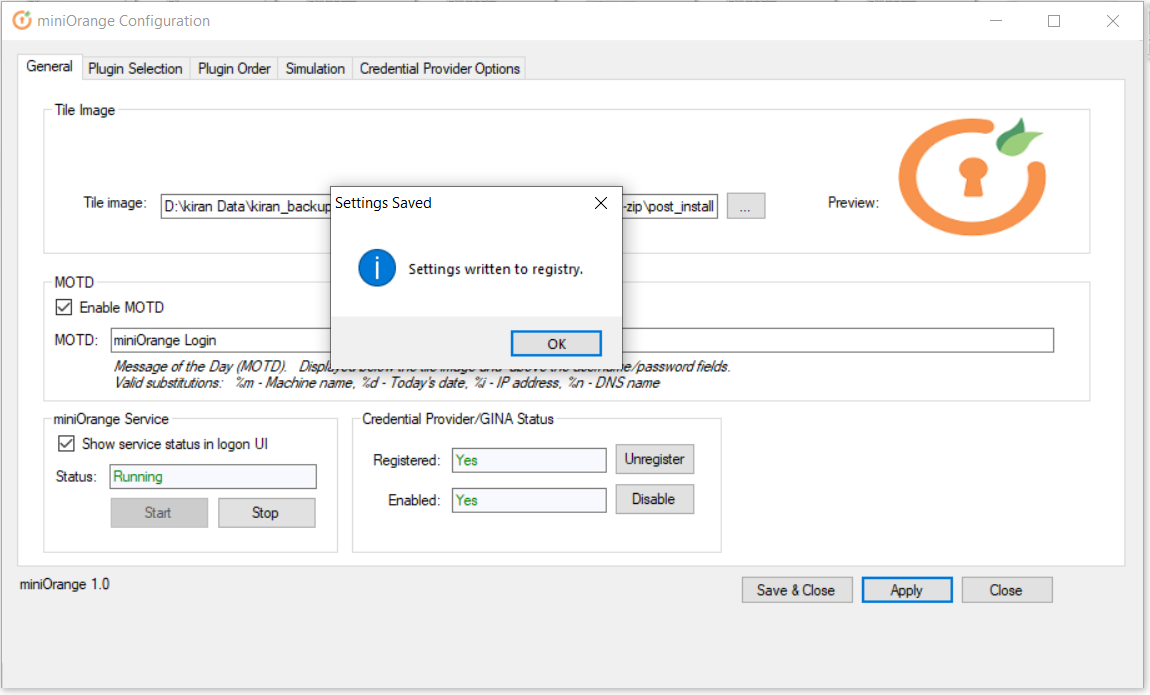Toggle Show service status in logon UI
Viewport: 1150px width, 695px height.
66,444
